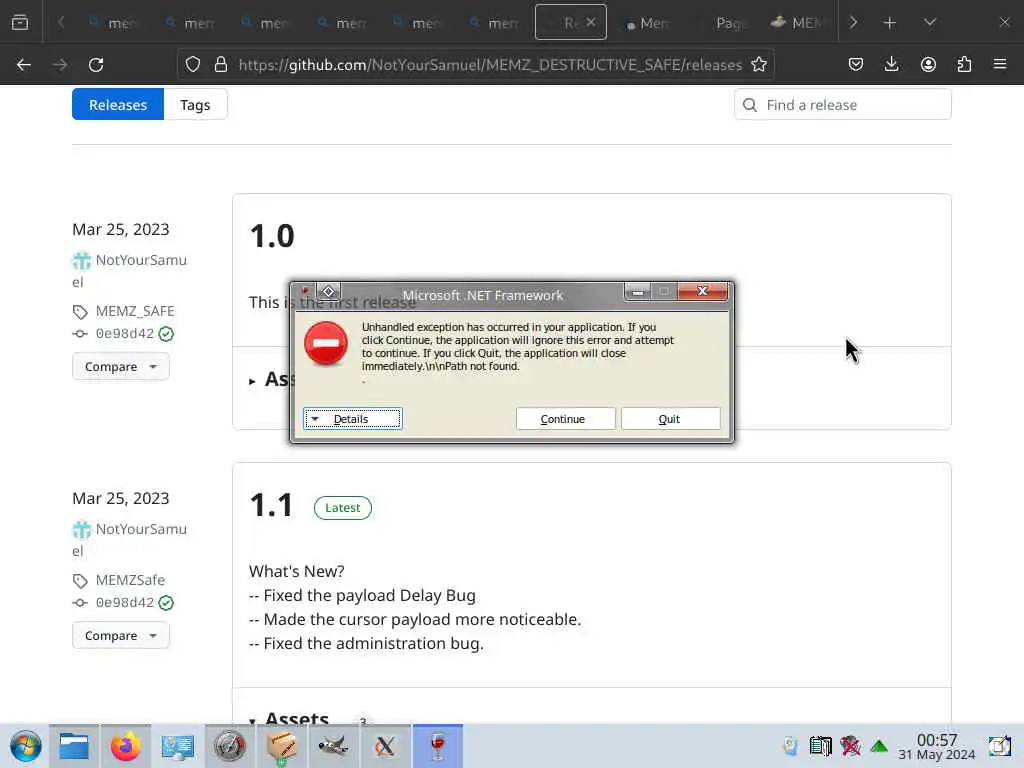The image size is (1024, 768).
Task: Click the verified checkmark beside 1.1 commit
Action: (166, 603)
